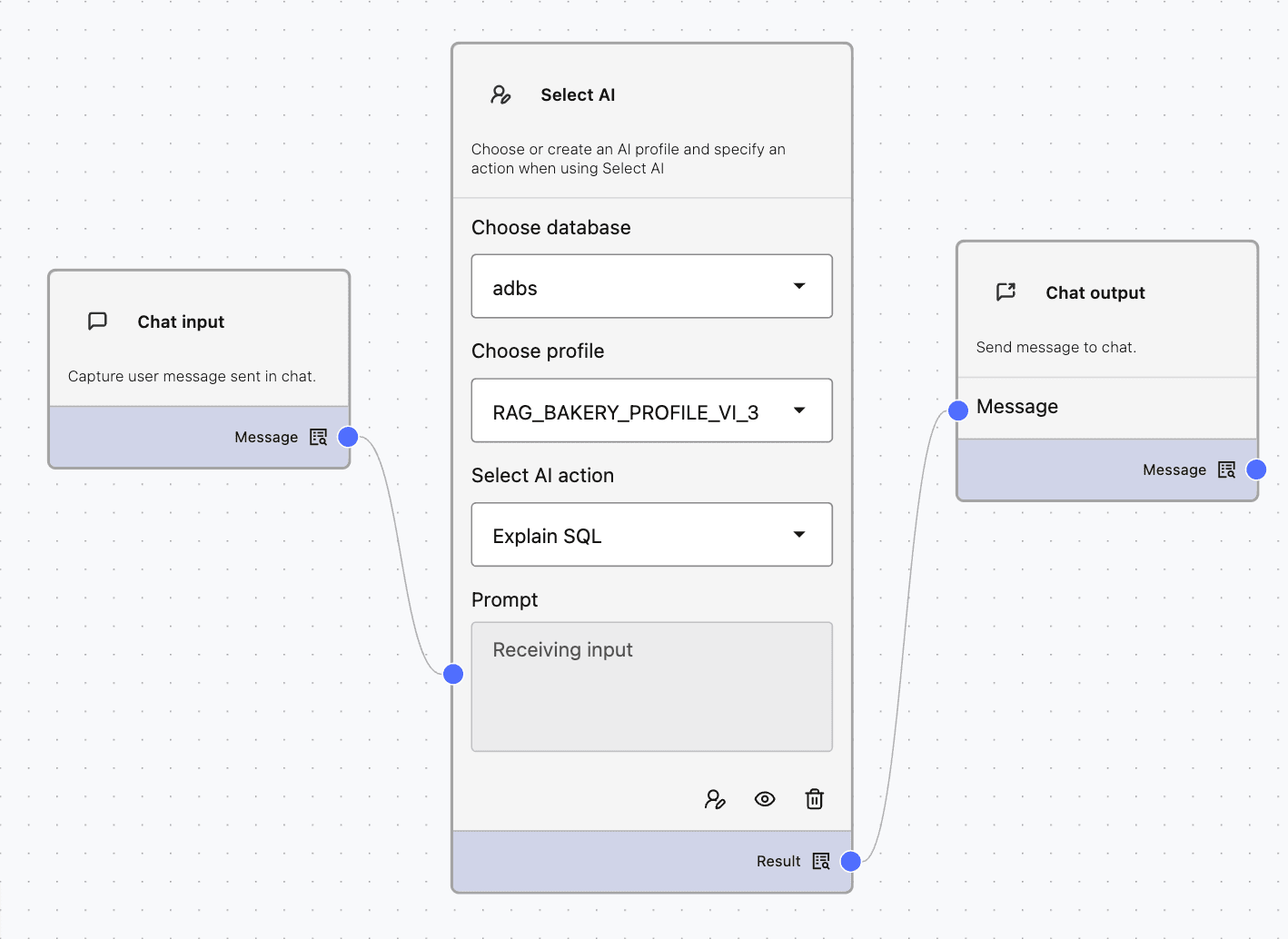Screen dimensions: 1288x939
Task: Open AI profile editor icon near node footer
Action: point(715,798)
